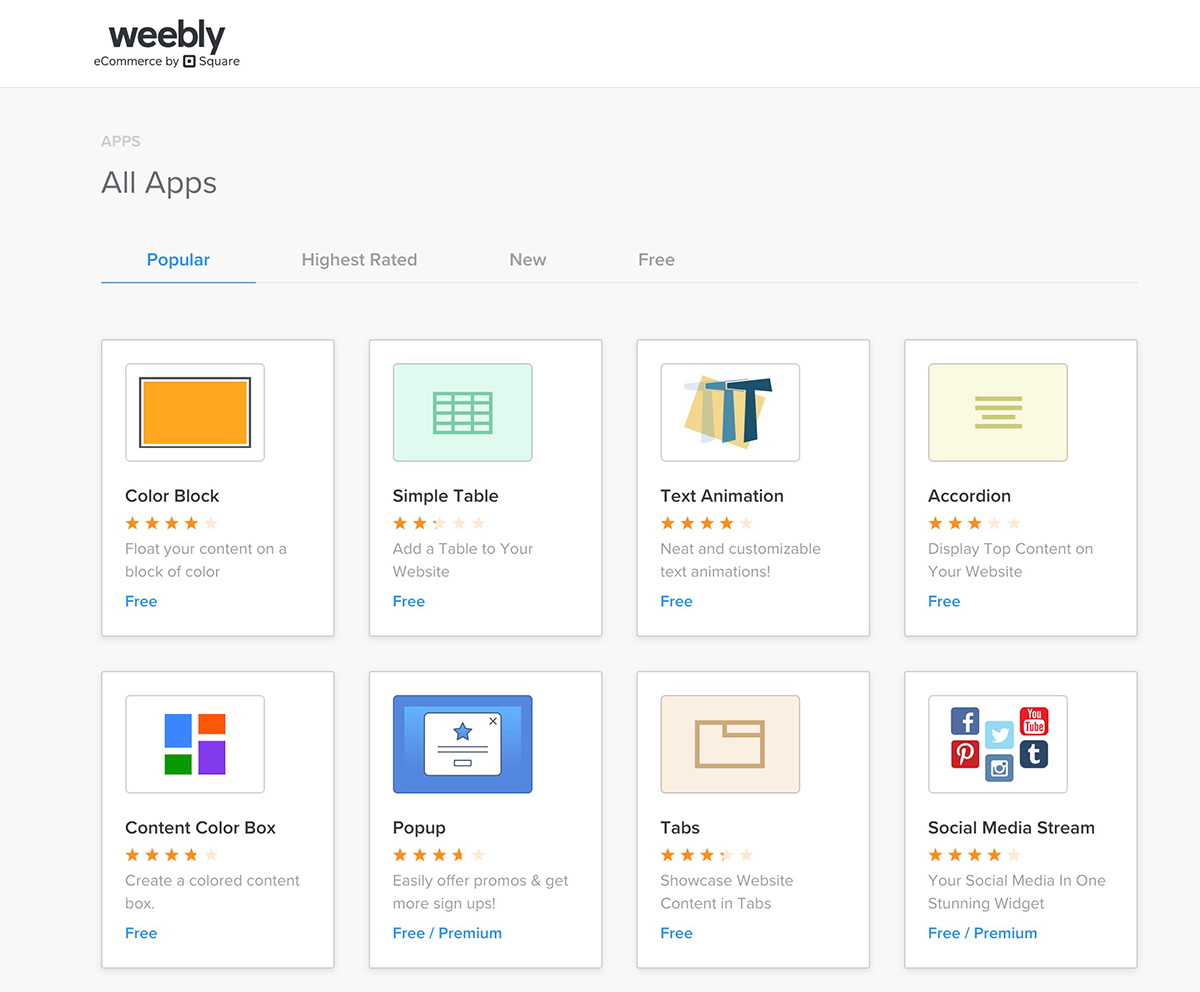
Task: Click the Text Animation star rating
Action: point(706,523)
